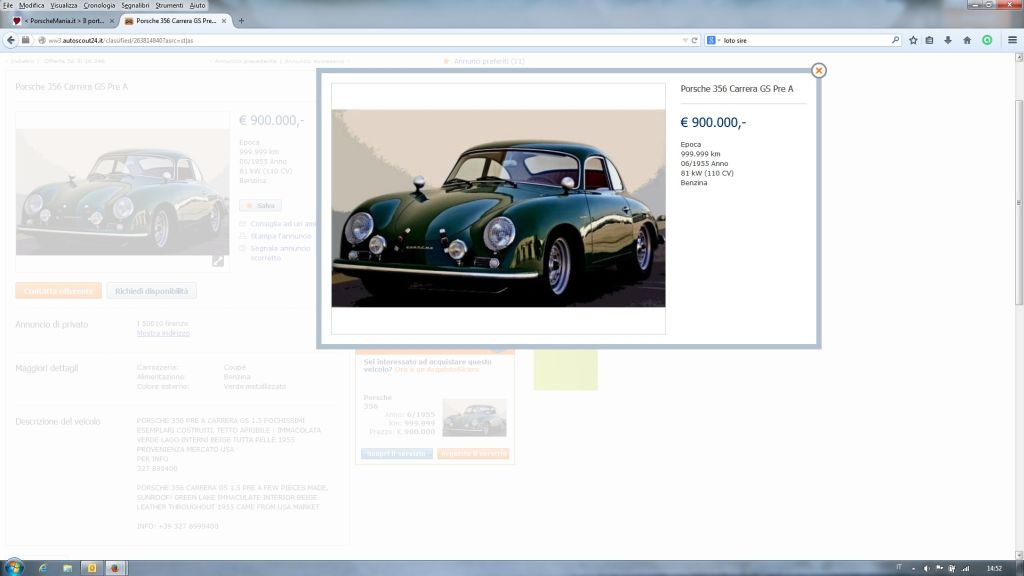Open the File menu
The image size is (1024, 576).
coord(8,5)
